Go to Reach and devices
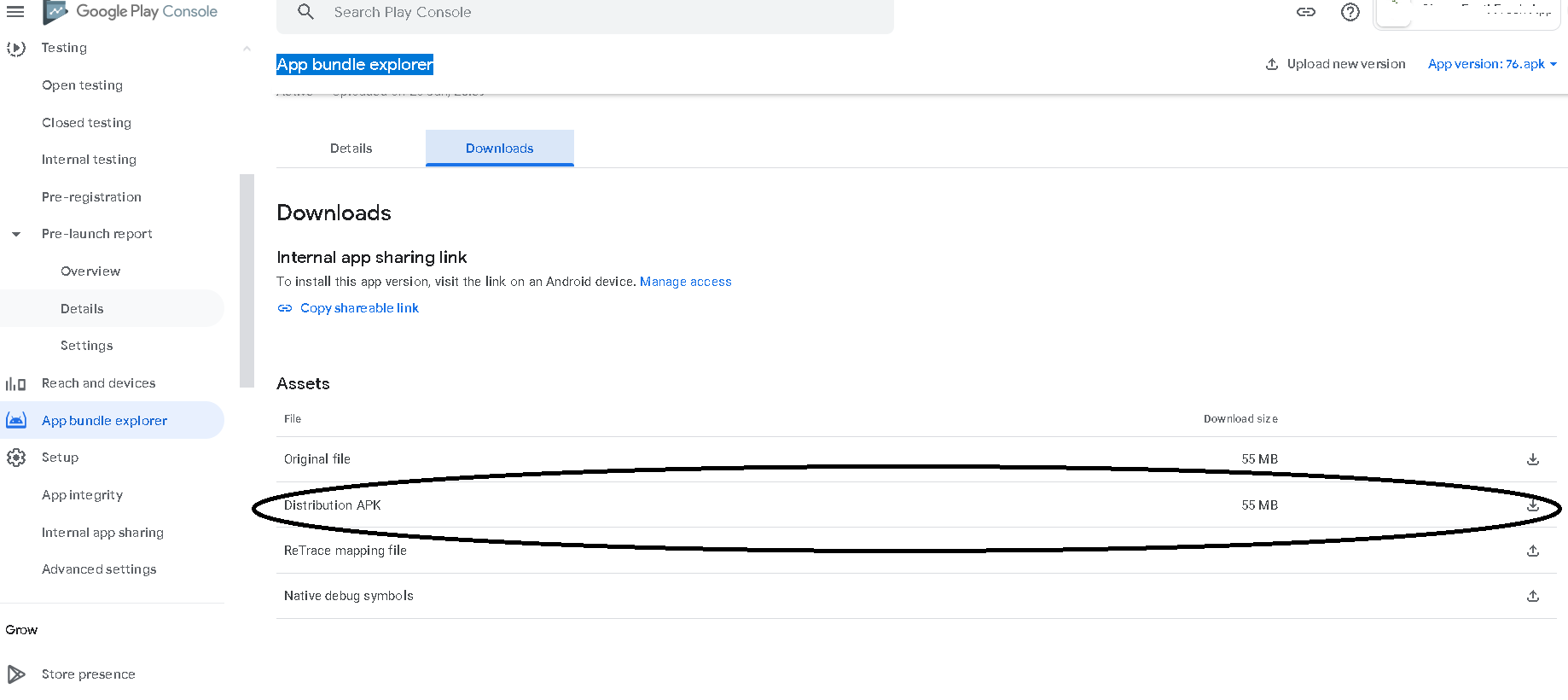The height and width of the screenshot is (700, 1568). pos(98,383)
